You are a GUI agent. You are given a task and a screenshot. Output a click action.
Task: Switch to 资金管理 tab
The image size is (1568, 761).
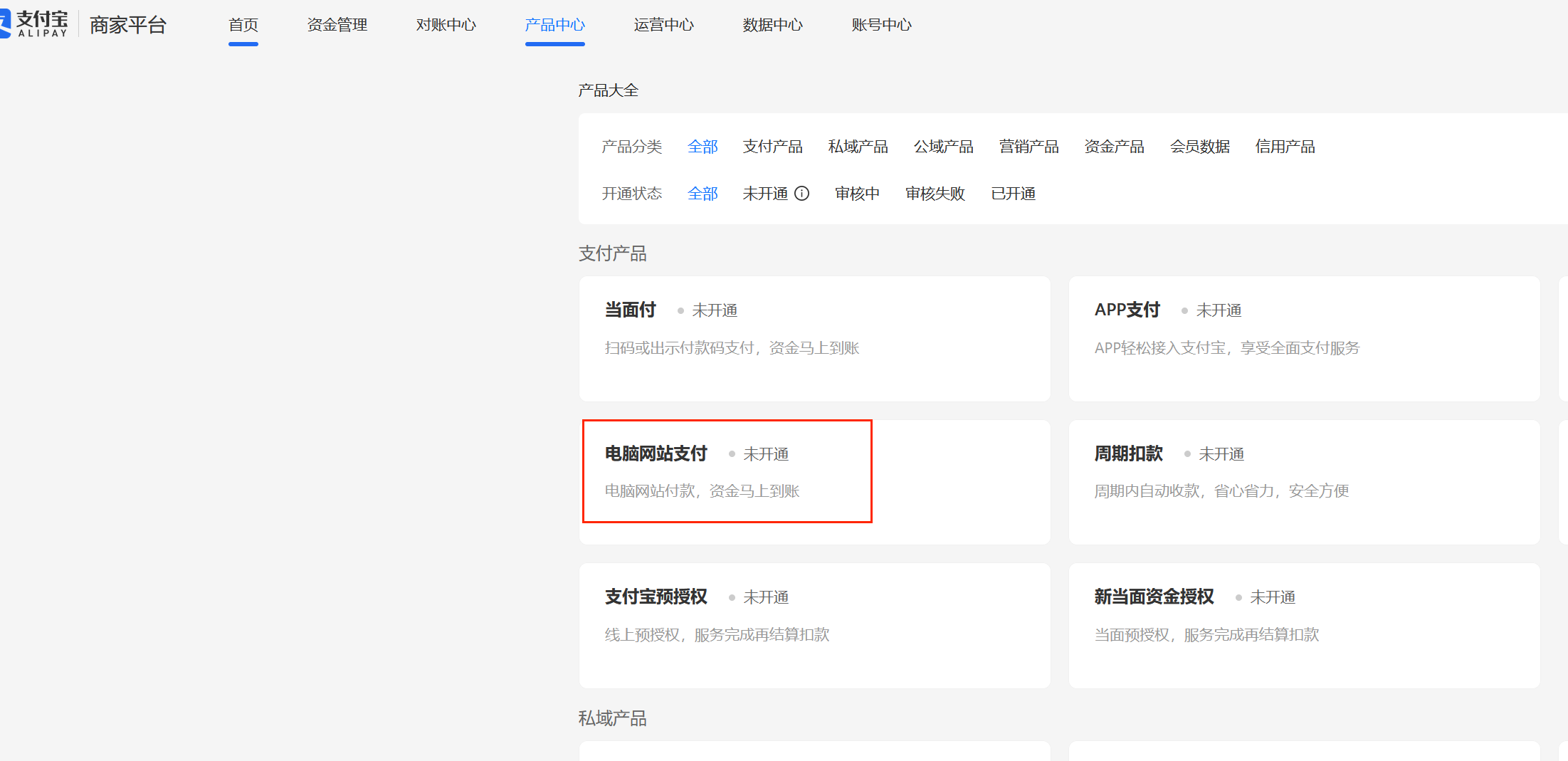coord(337,25)
